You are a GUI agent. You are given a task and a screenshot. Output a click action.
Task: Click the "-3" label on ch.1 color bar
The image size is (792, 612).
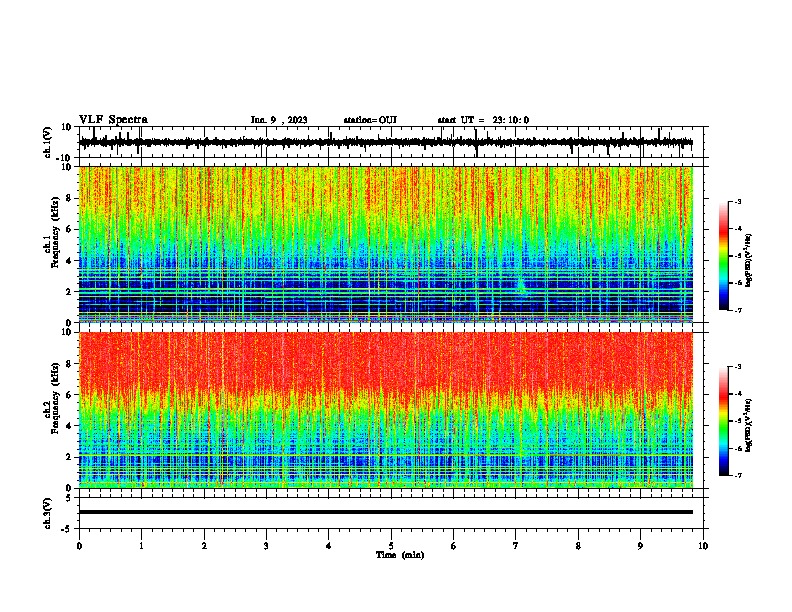coord(737,201)
